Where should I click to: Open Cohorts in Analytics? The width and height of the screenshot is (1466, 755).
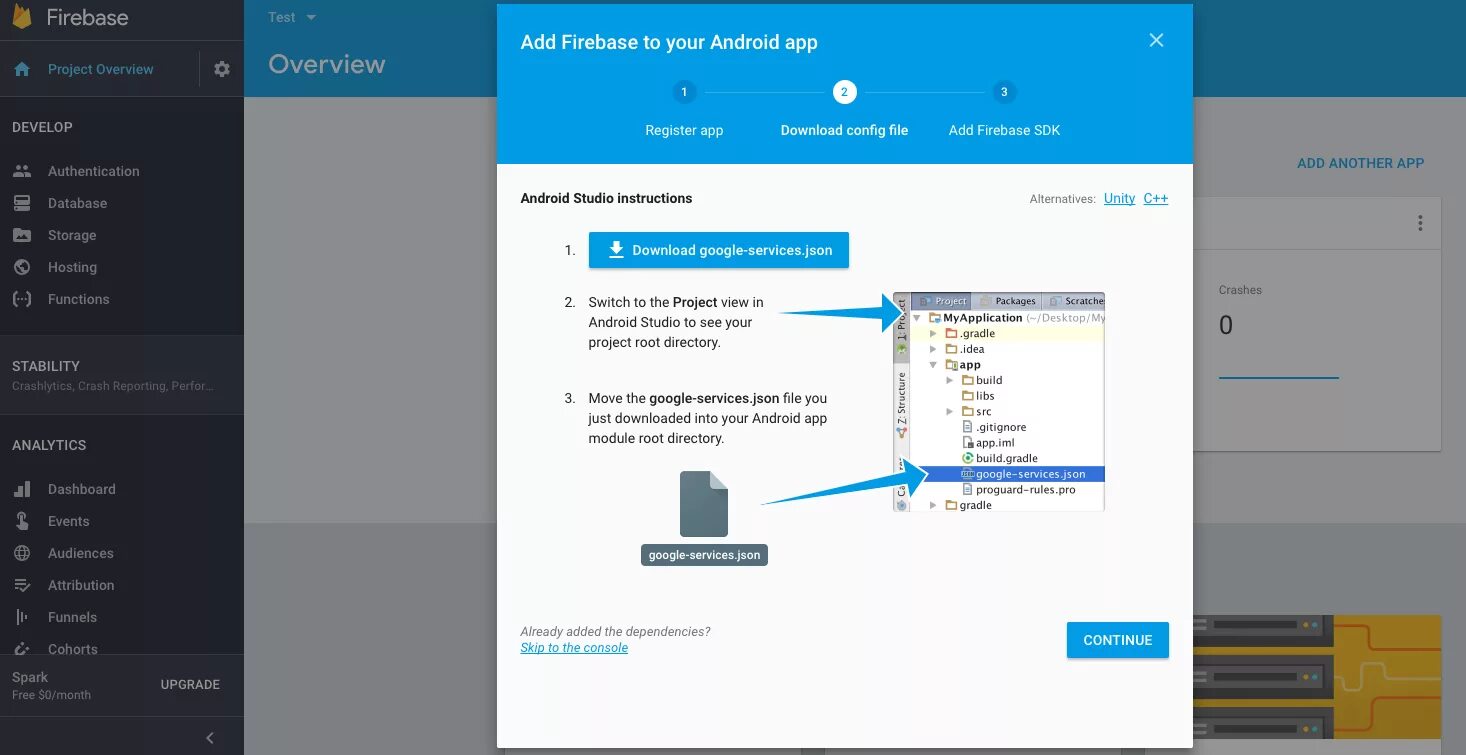(x=72, y=647)
